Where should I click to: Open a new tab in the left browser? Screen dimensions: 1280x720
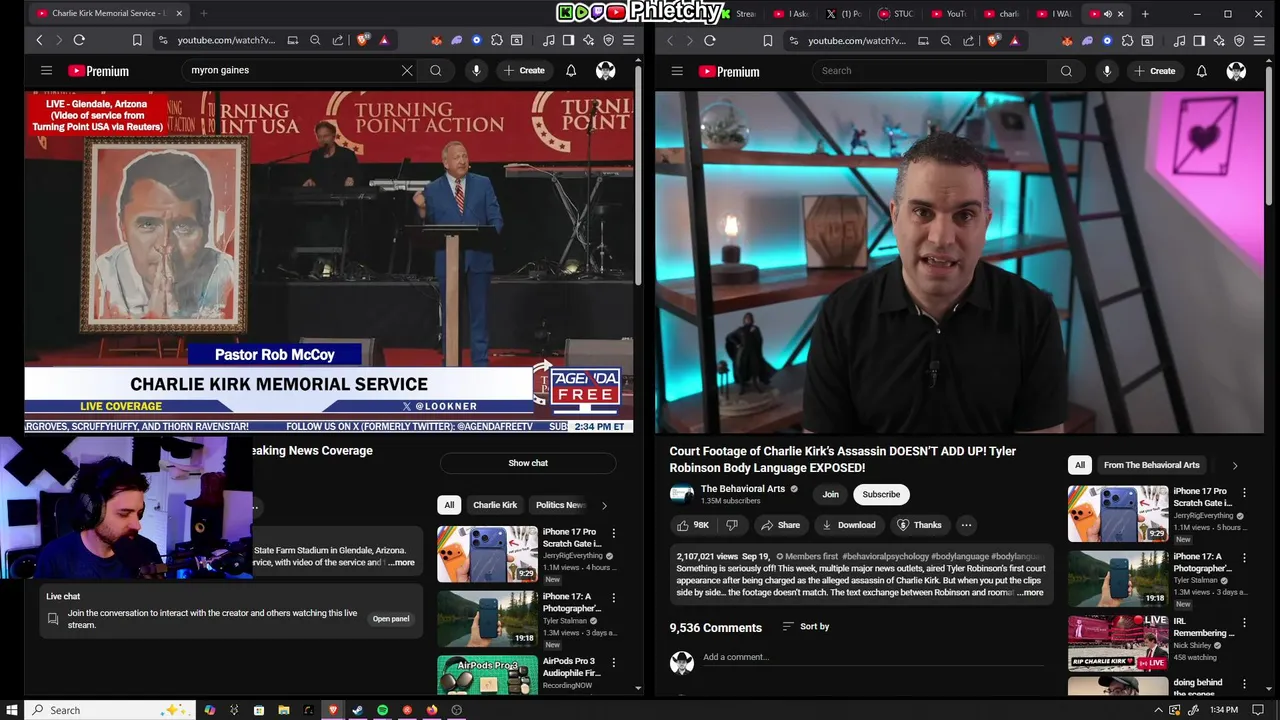click(203, 14)
